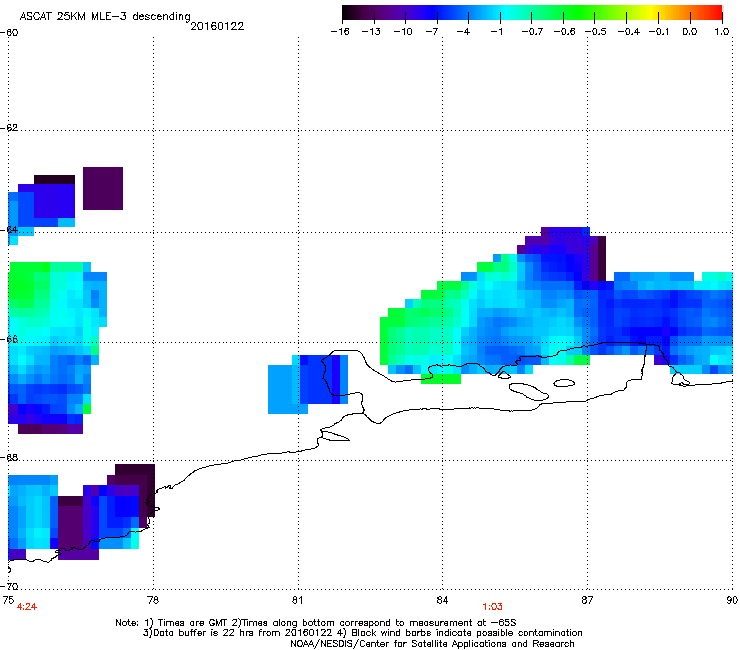Screen dimensions: 740x650
Task: Click the "0.0" color bar label
Action: pos(690,32)
